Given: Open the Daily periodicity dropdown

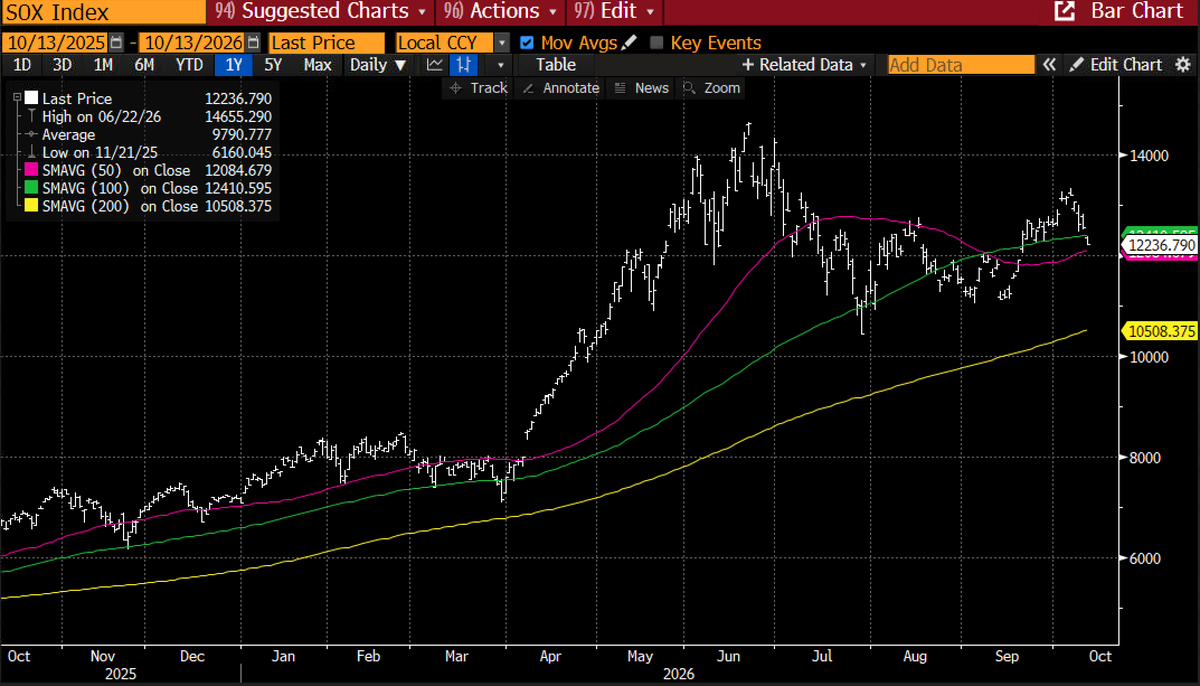Looking at the screenshot, I should pyautogui.click(x=378, y=65).
